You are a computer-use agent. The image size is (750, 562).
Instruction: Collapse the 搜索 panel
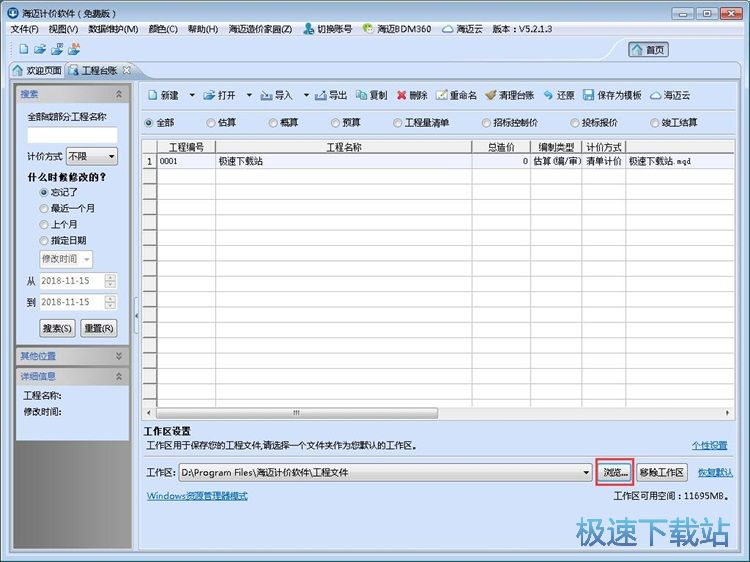119,94
